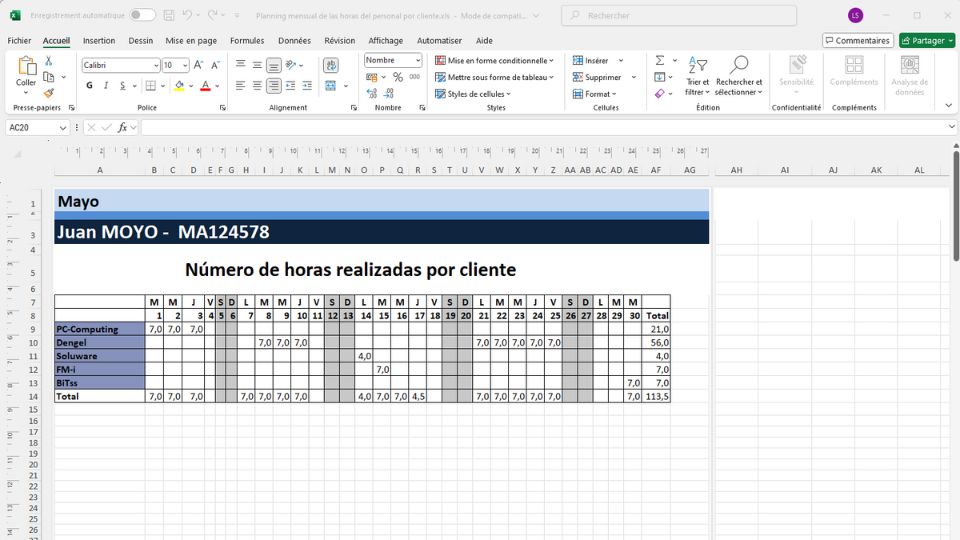Image resolution: width=960 pixels, height=540 pixels.
Task: Toggle bottom vertical alignment
Action: (274, 65)
